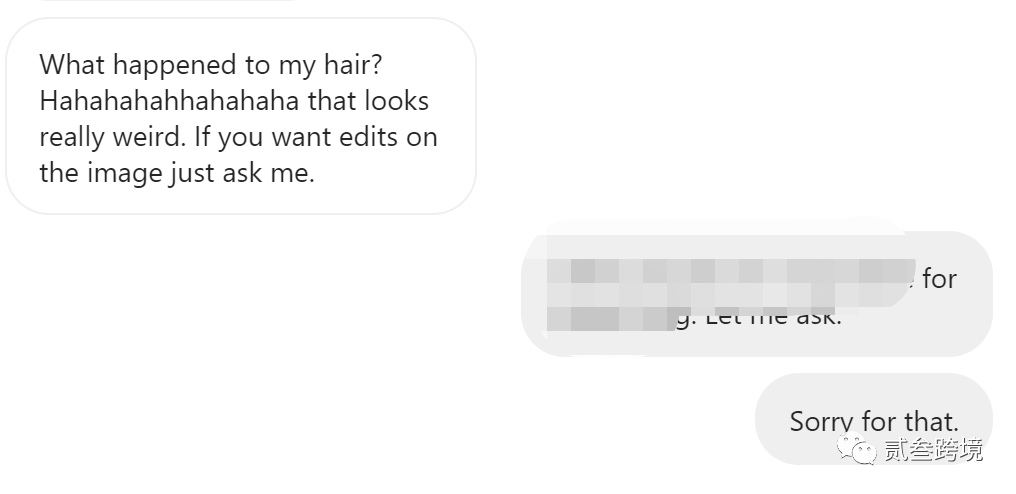This screenshot has width=1016, height=494.
Task: Select the received message about hair
Action: tap(241, 116)
